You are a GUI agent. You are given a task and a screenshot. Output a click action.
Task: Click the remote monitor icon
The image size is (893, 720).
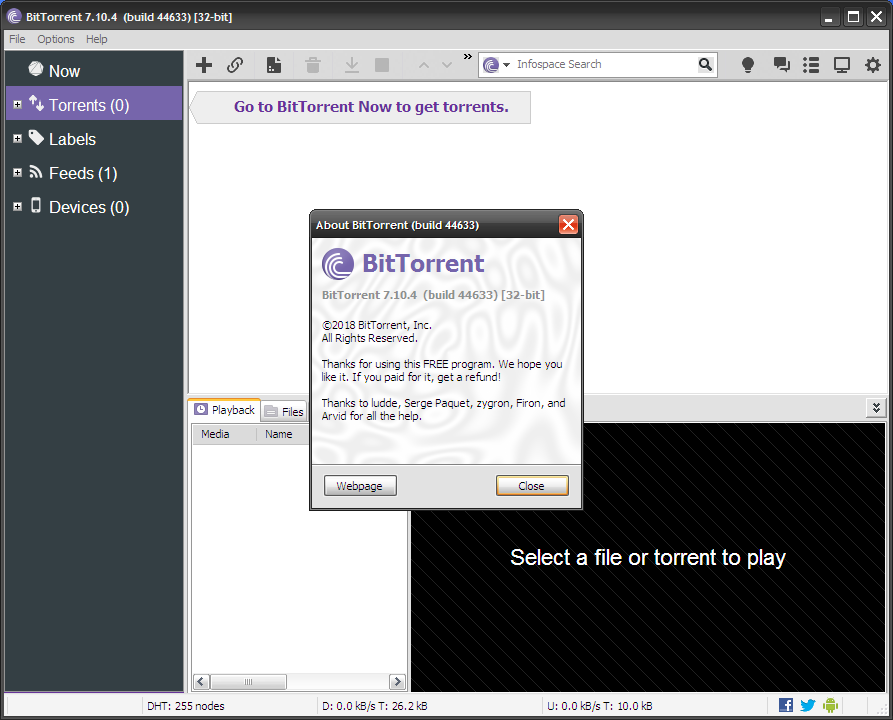pyautogui.click(x=842, y=65)
